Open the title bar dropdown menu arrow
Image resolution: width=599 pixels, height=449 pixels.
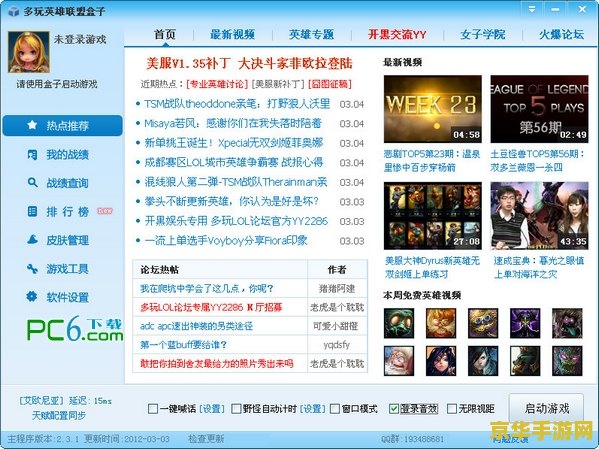[x=532, y=9]
